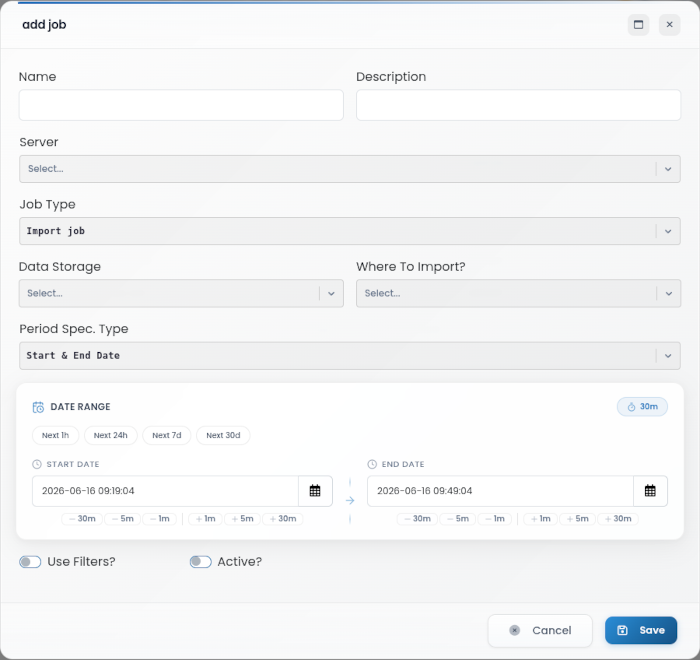The image size is (700, 660).
Task: Click the maximize dialog icon
Action: point(638,25)
